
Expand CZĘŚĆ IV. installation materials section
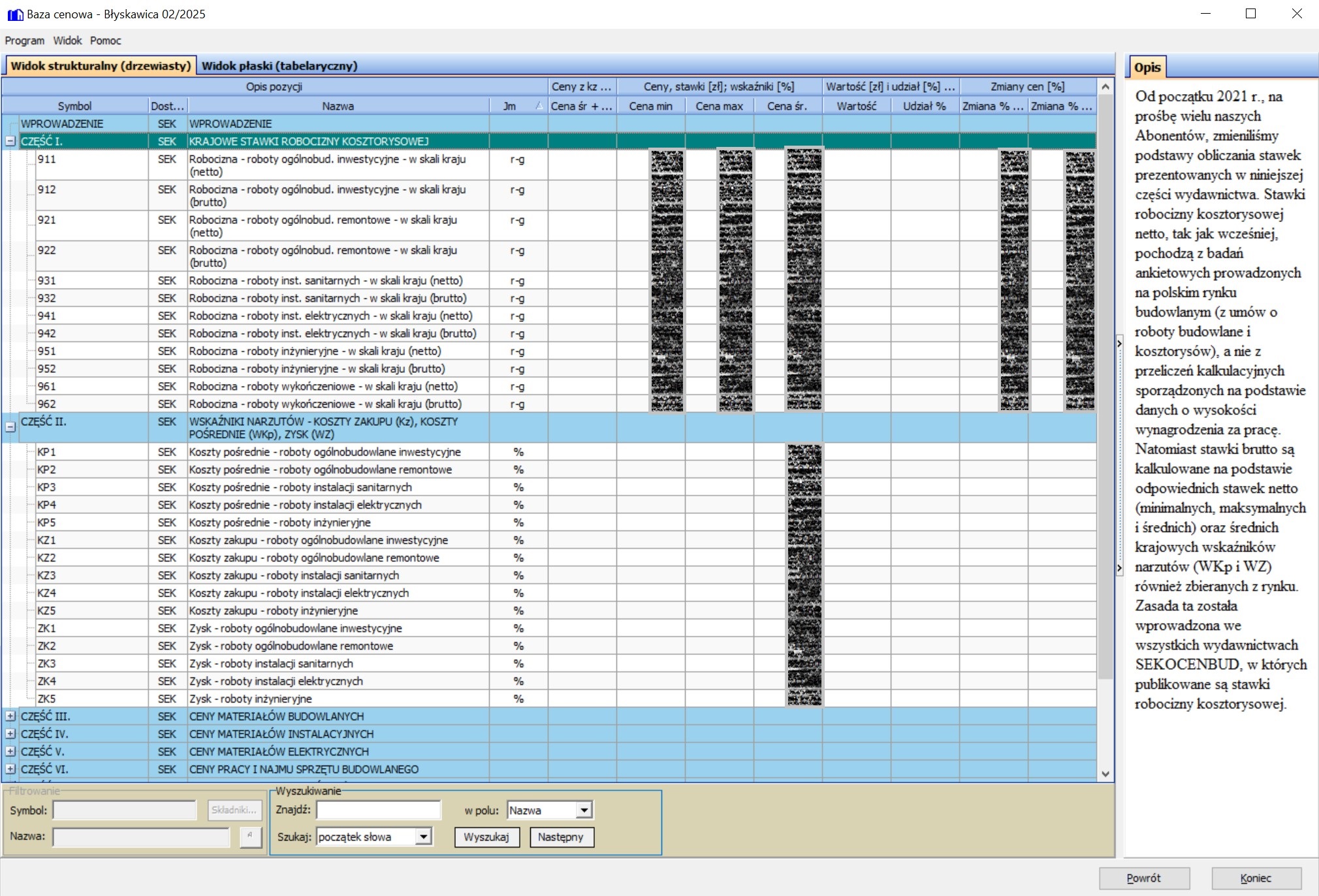(x=10, y=734)
